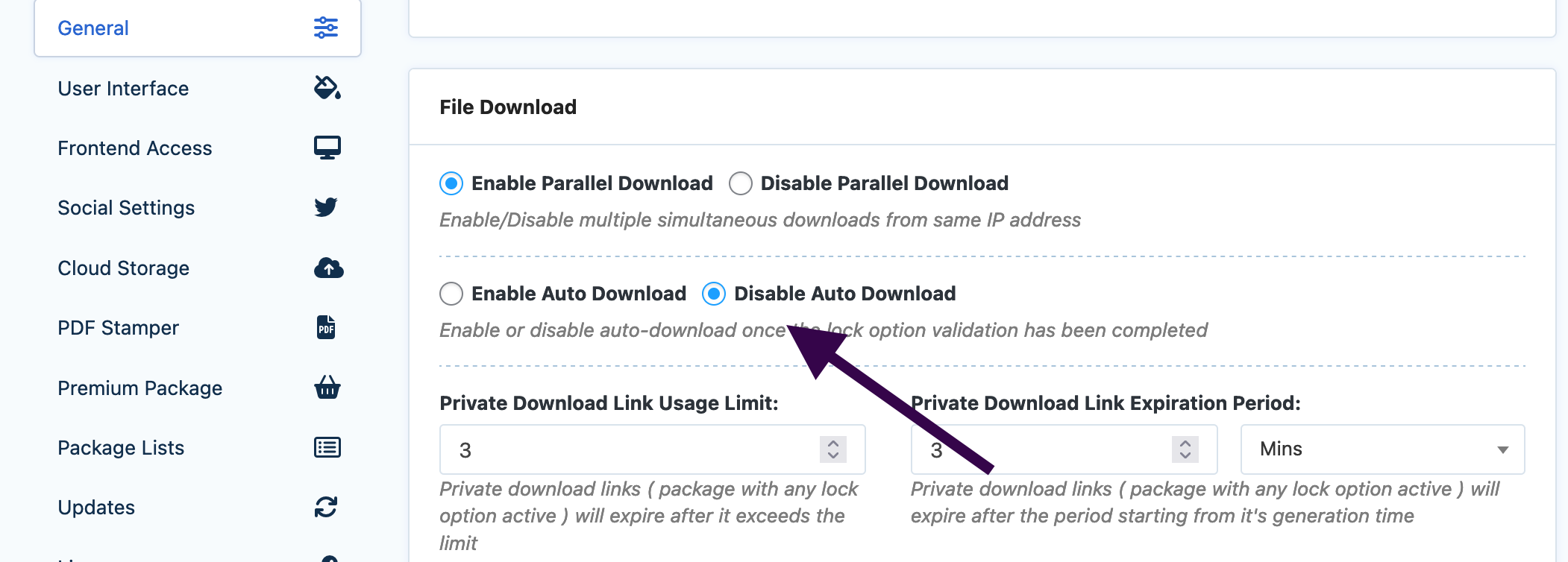
Task: Click the Cloud Storage upload icon
Action: [x=329, y=268]
